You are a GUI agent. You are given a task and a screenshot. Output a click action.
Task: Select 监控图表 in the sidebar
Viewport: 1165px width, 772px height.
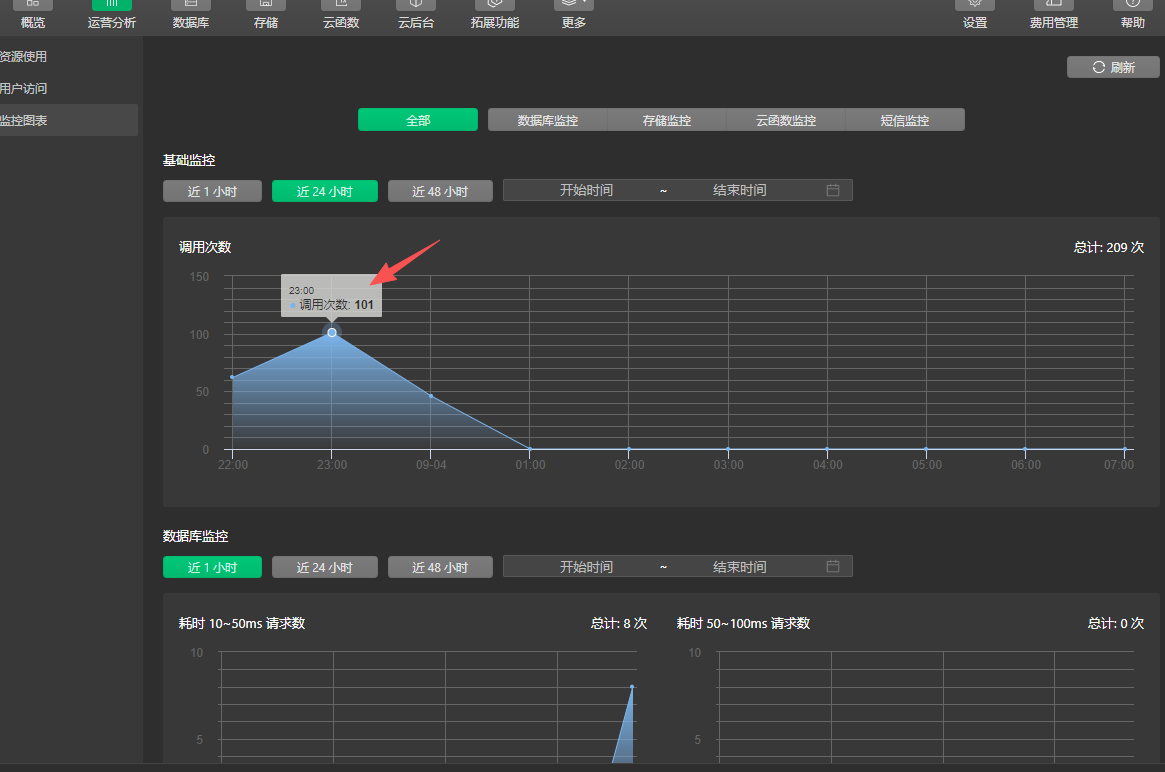(x=68, y=120)
